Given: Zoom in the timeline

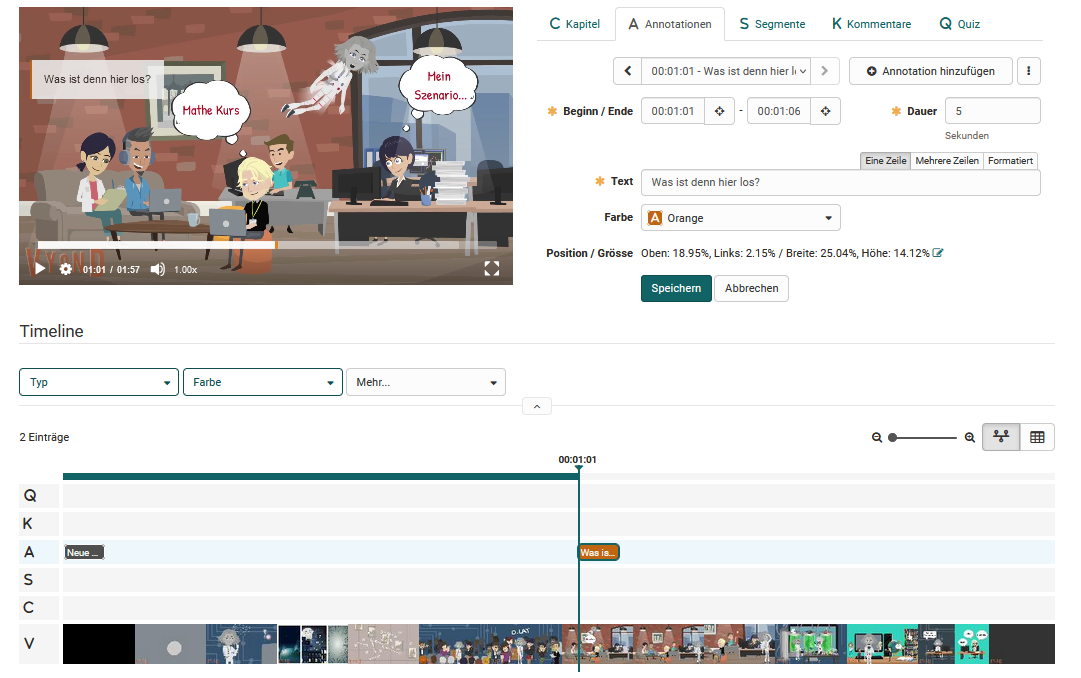Looking at the screenshot, I should [969, 438].
